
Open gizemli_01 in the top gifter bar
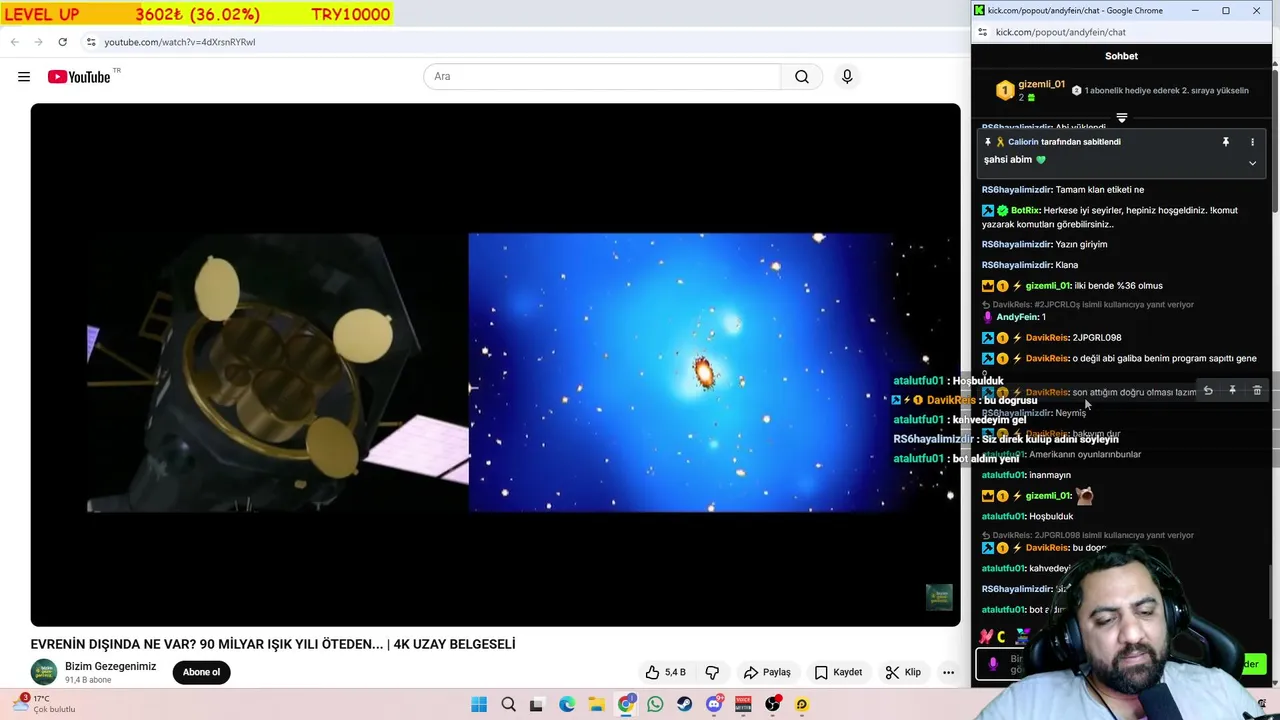tap(1041, 84)
